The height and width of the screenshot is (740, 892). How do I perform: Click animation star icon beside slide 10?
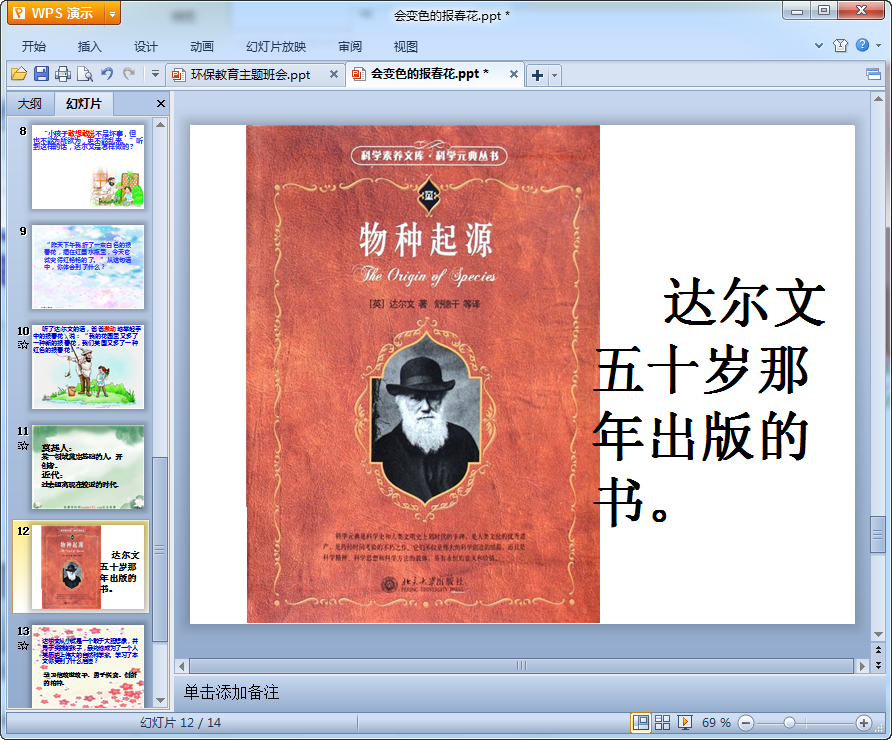pyautogui.click(x=23, y=345)
